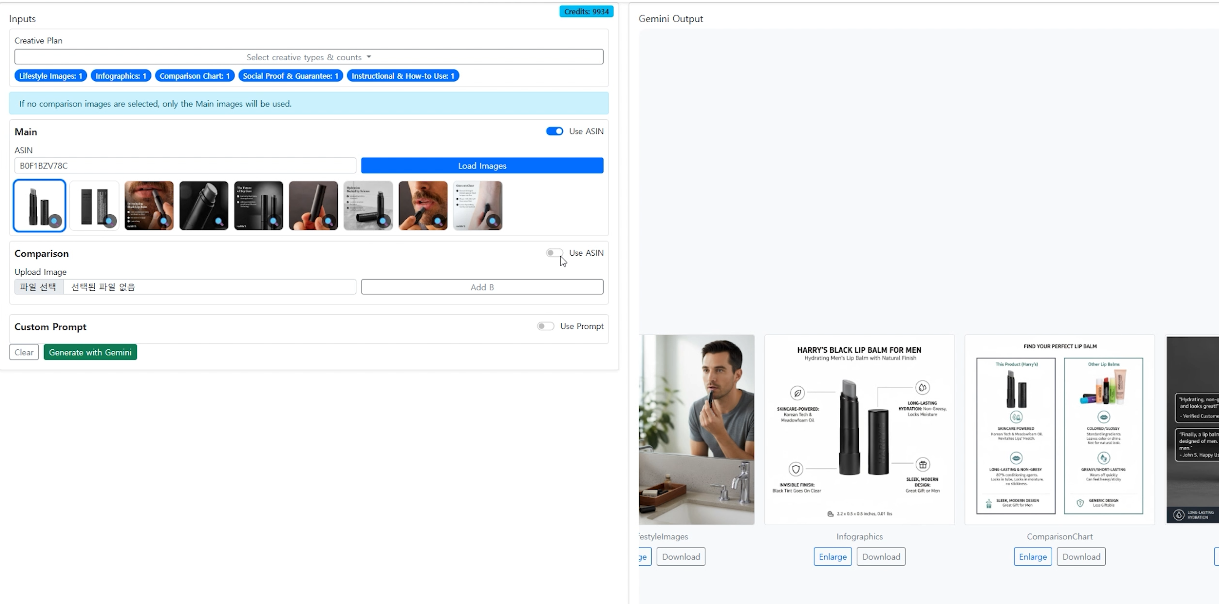1219x604 pixels.
Task: Zoom the eighth thumbnail of man applying balm
Action: 439,221
